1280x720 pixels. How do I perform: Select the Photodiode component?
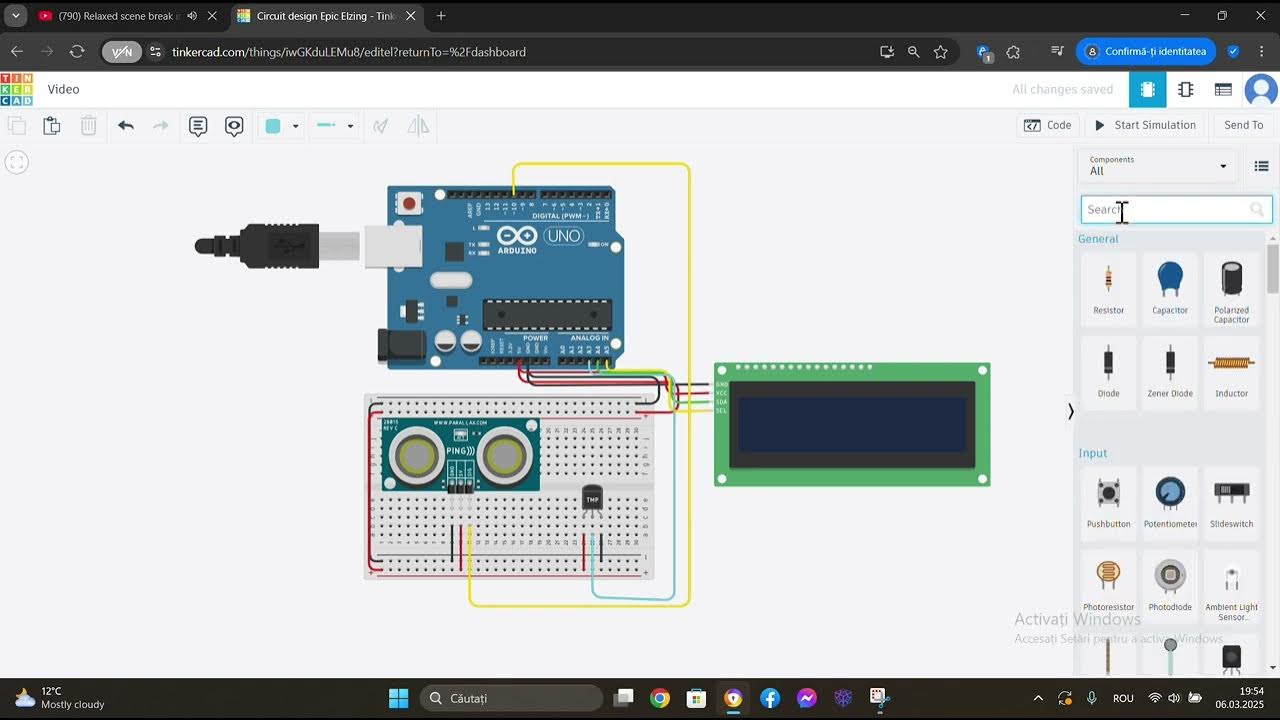click(x=1170, y=584)
